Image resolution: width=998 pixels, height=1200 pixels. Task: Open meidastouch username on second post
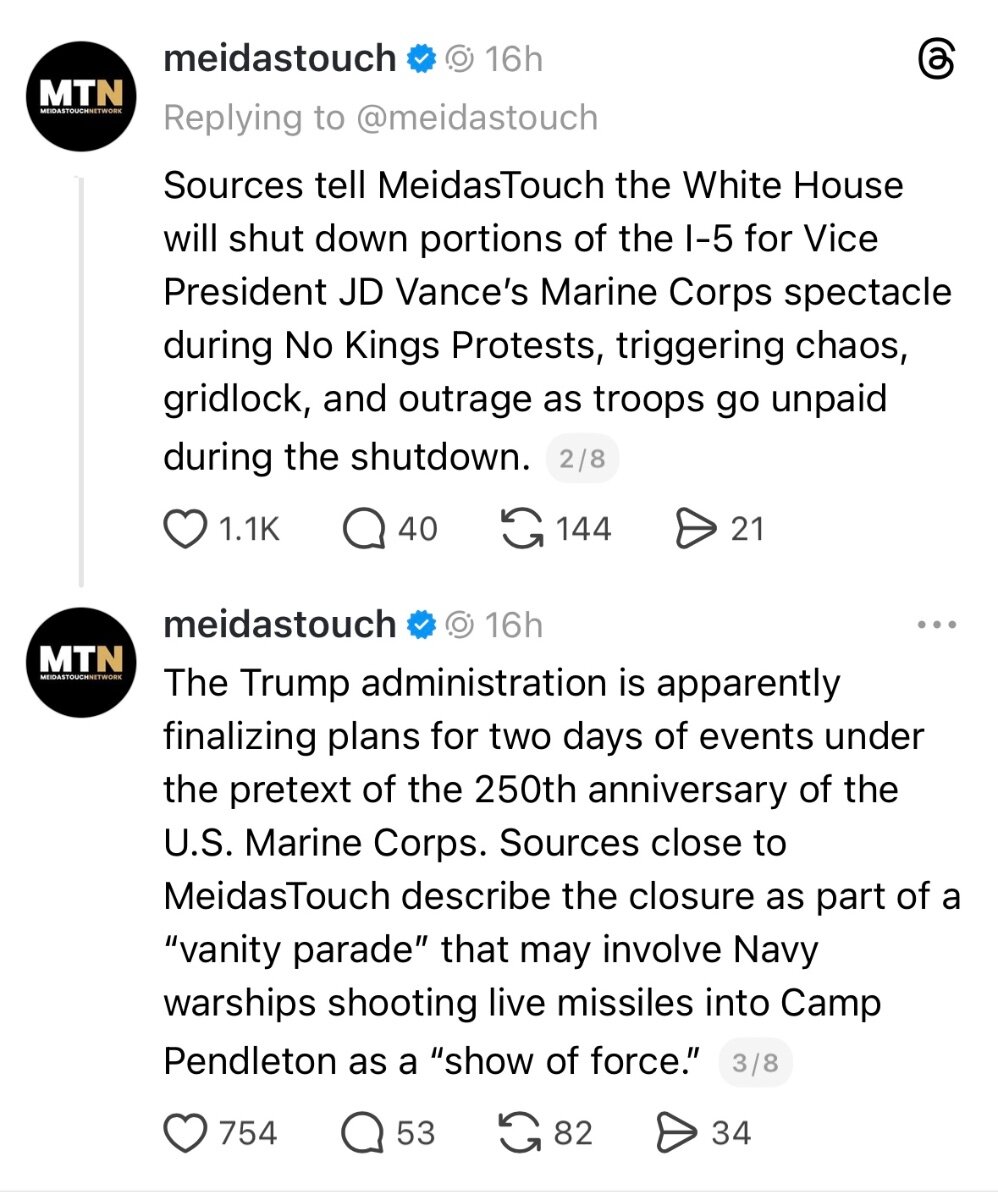point(280,625)
